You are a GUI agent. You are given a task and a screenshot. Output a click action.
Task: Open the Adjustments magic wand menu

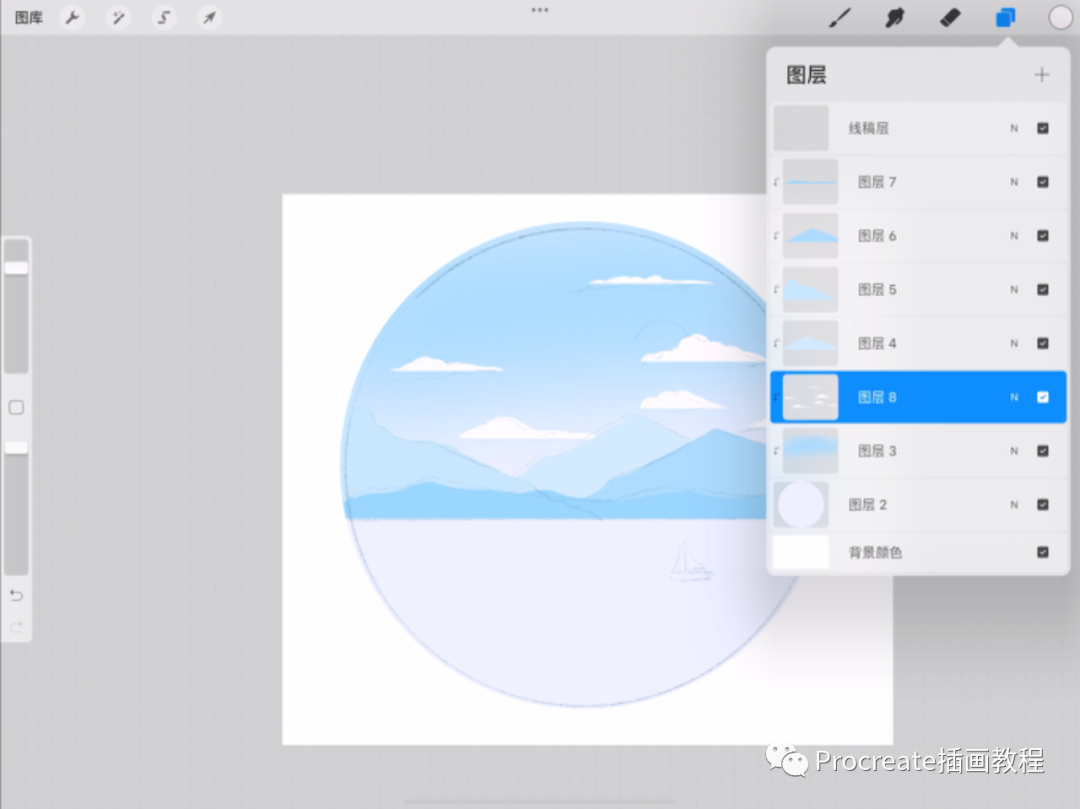pos(118,17)
